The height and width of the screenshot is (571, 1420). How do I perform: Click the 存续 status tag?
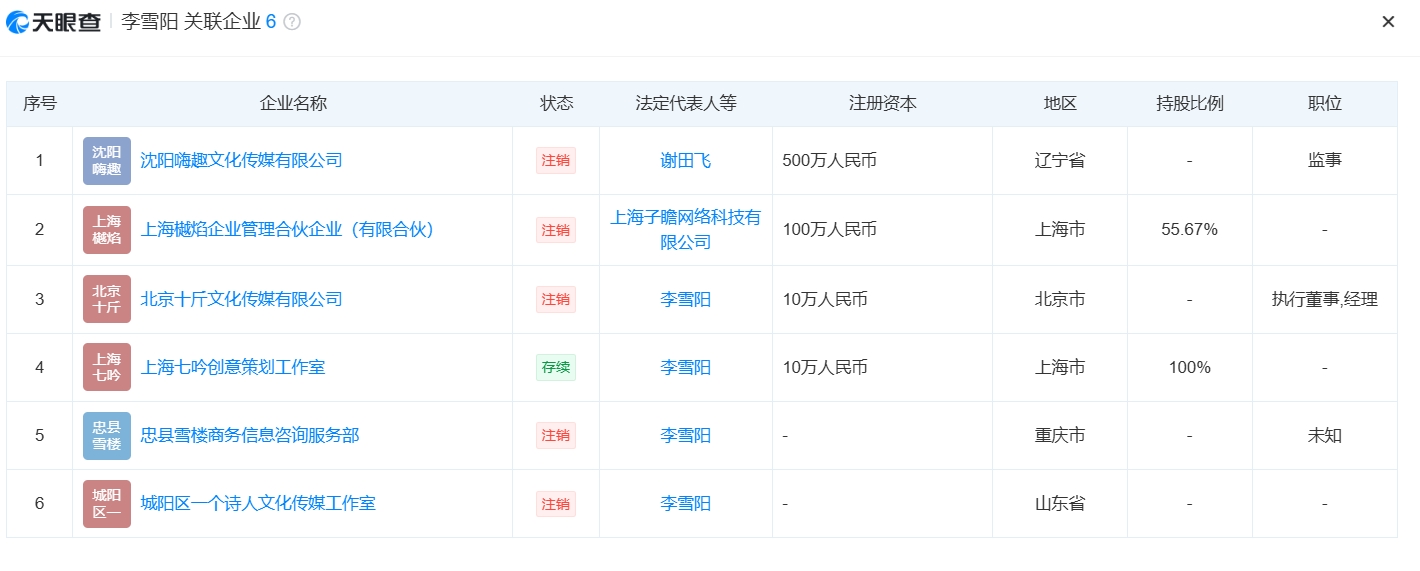[x=555, y=367]
